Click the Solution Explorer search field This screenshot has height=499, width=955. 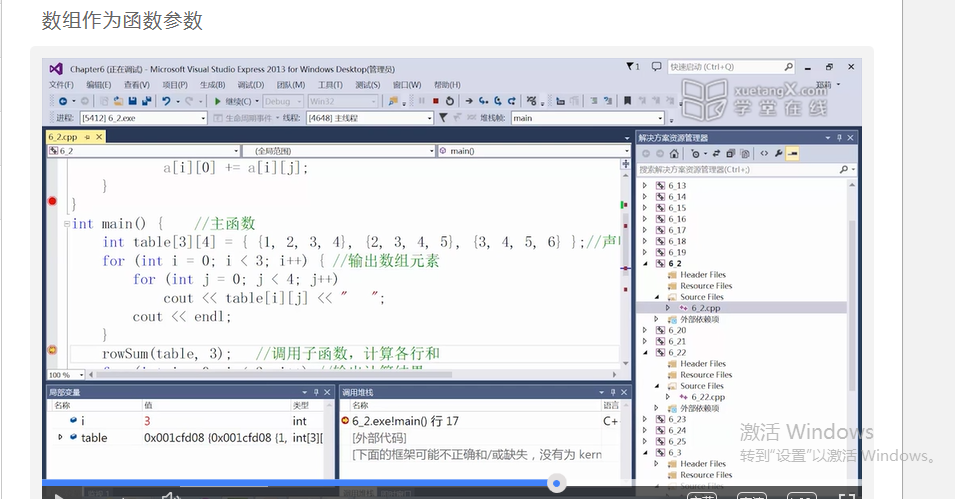point(746,169)
